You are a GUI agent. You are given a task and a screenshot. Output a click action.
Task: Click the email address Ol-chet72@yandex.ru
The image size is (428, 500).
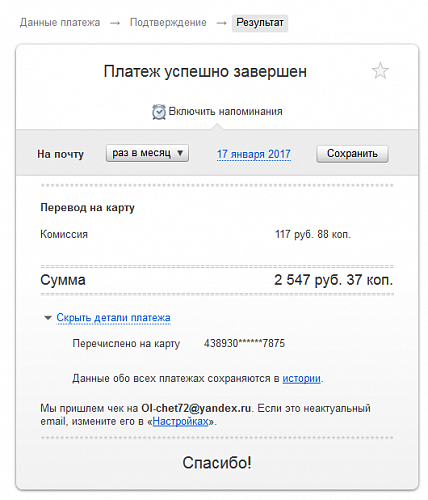point(196,408)
